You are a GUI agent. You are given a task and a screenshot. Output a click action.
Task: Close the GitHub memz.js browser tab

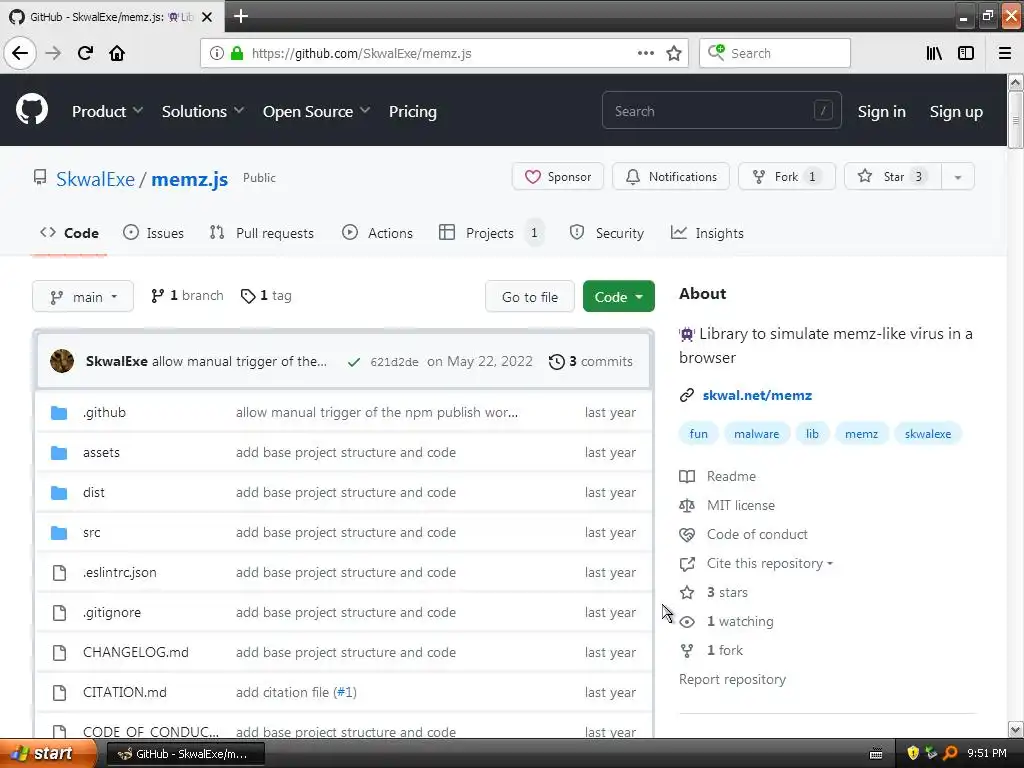206,17
